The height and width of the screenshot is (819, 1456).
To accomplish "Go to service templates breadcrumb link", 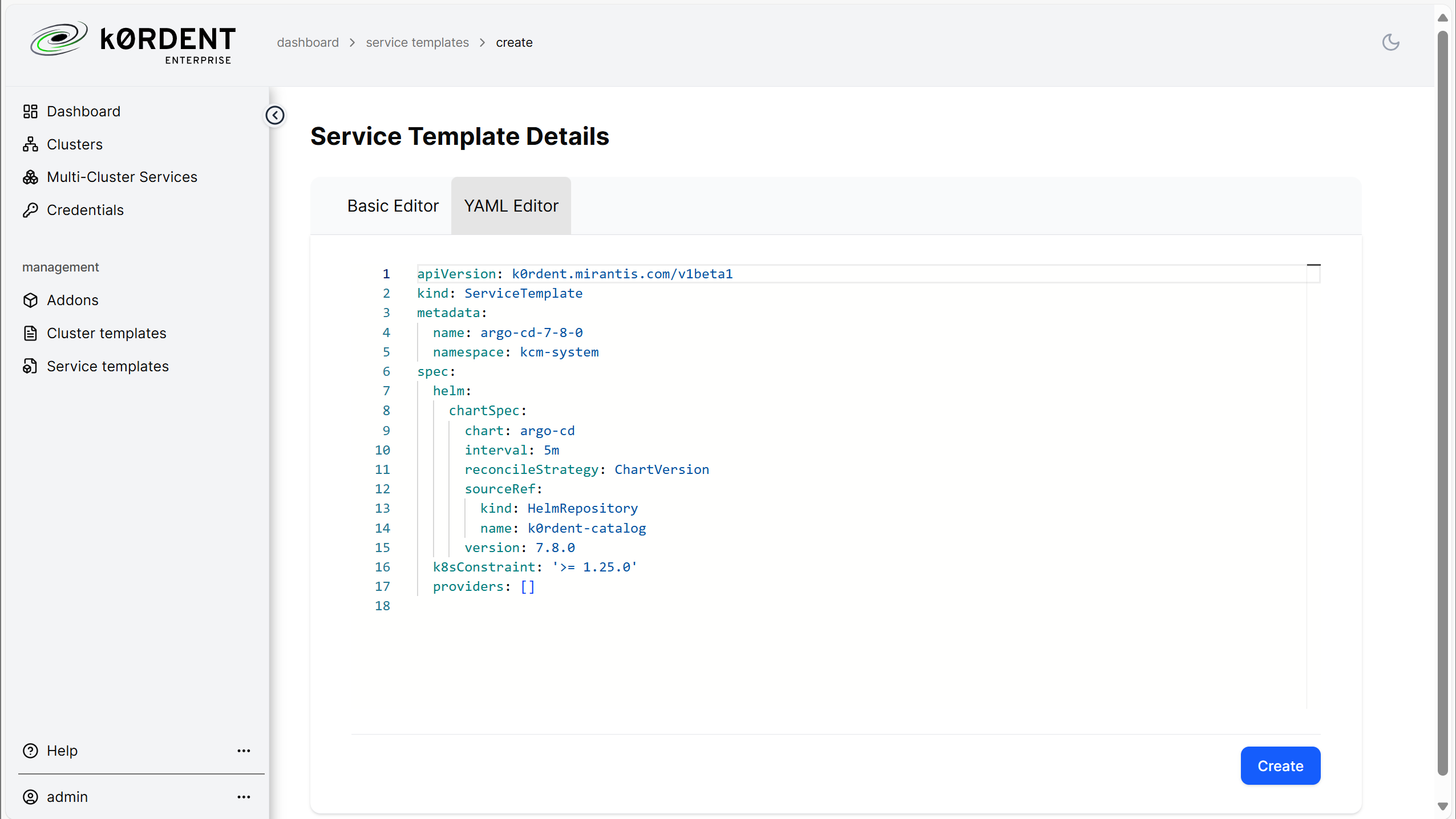I will [417, 42].
